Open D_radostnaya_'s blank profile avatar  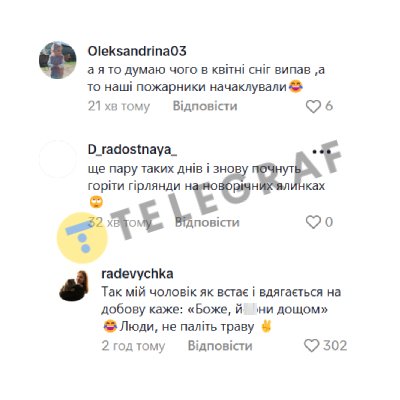58,159
